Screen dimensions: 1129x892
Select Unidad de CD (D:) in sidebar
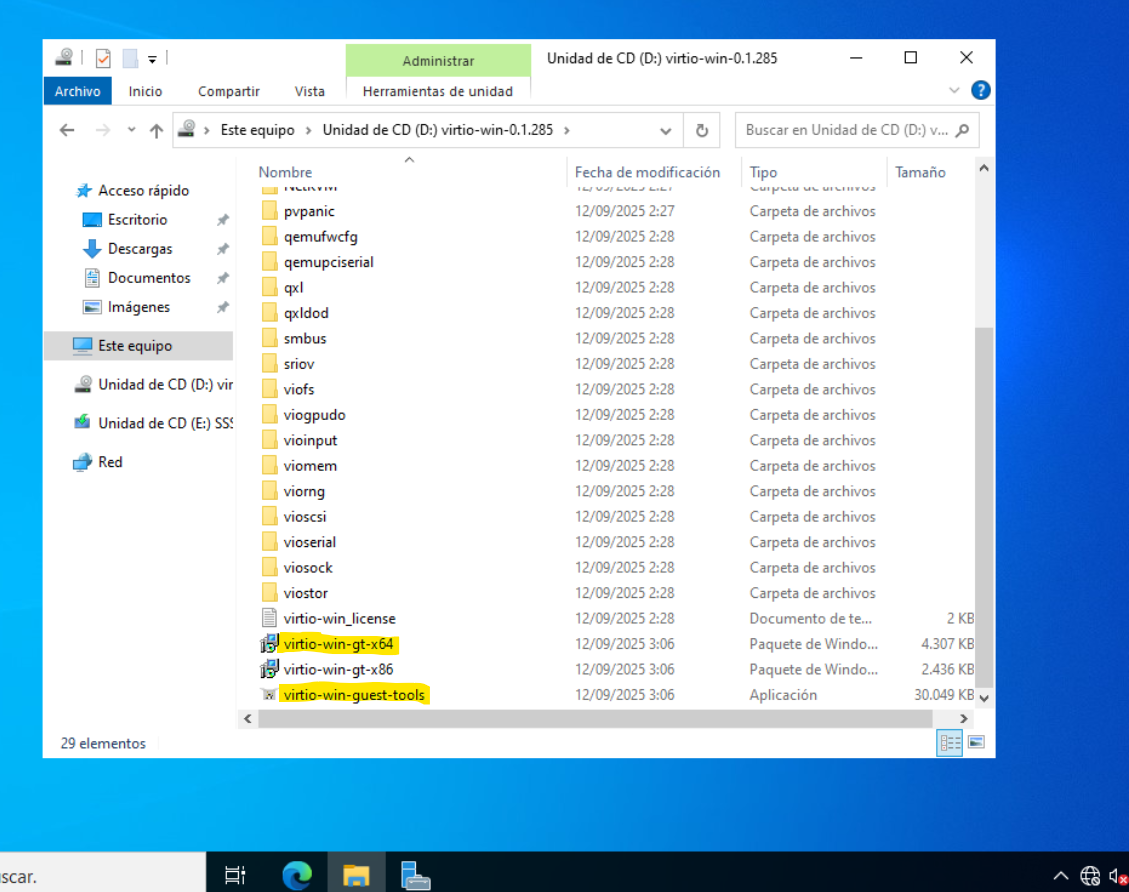tap(165, 384)
